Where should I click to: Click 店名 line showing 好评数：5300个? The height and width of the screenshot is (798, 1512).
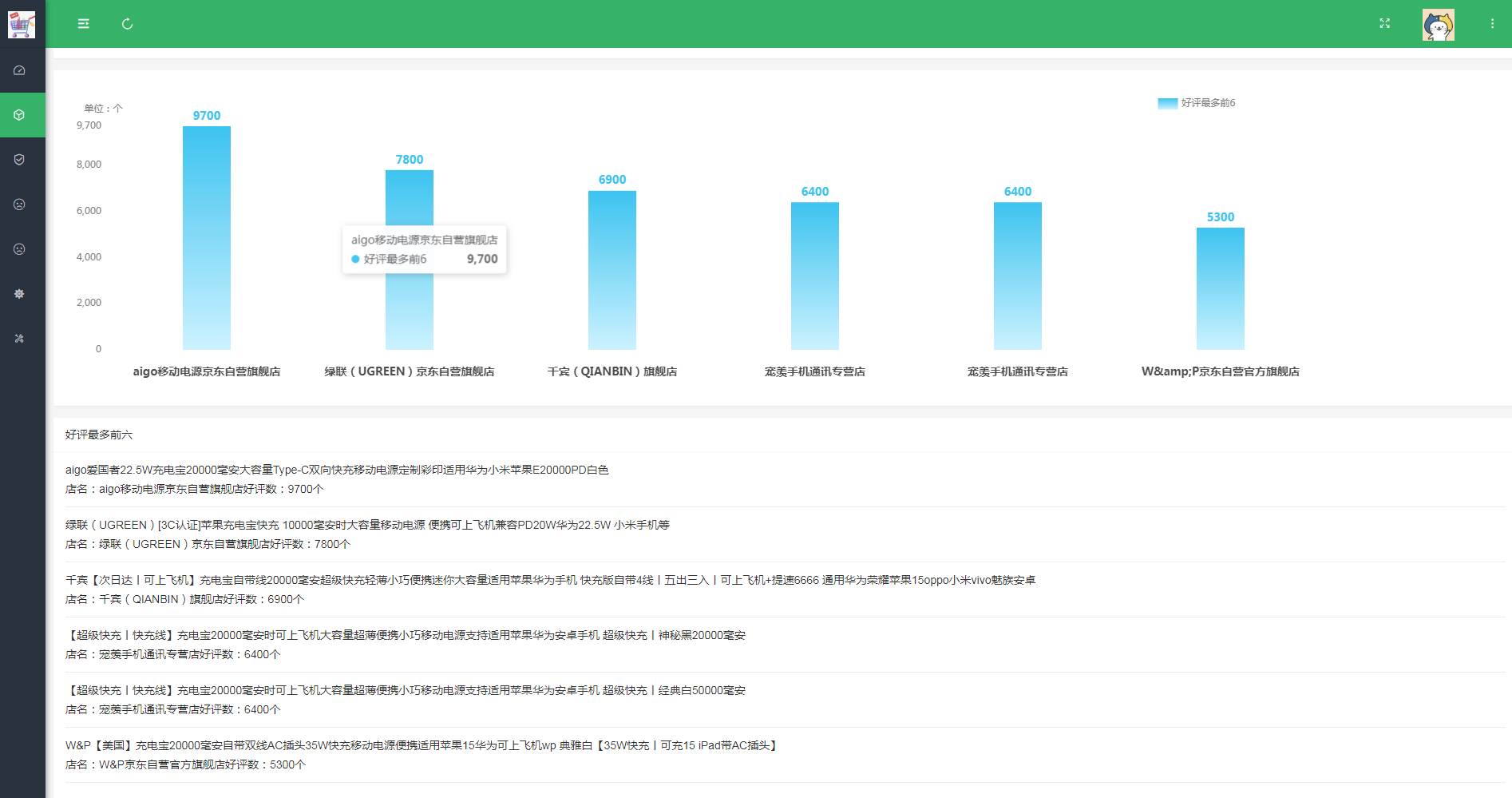pyautogui.click(x=186, y=764)
